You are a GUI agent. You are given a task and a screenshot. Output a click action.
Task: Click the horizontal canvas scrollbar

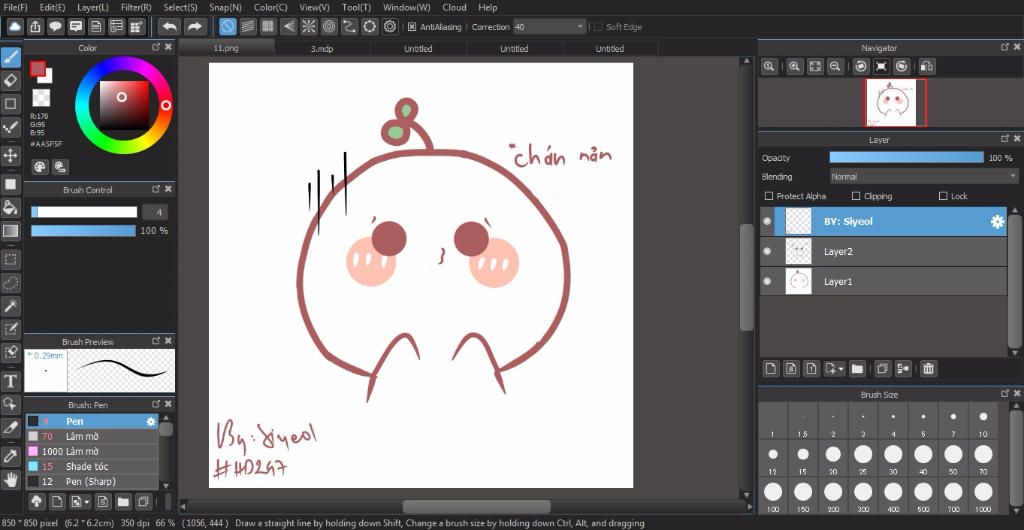click(x=476, y=507)
